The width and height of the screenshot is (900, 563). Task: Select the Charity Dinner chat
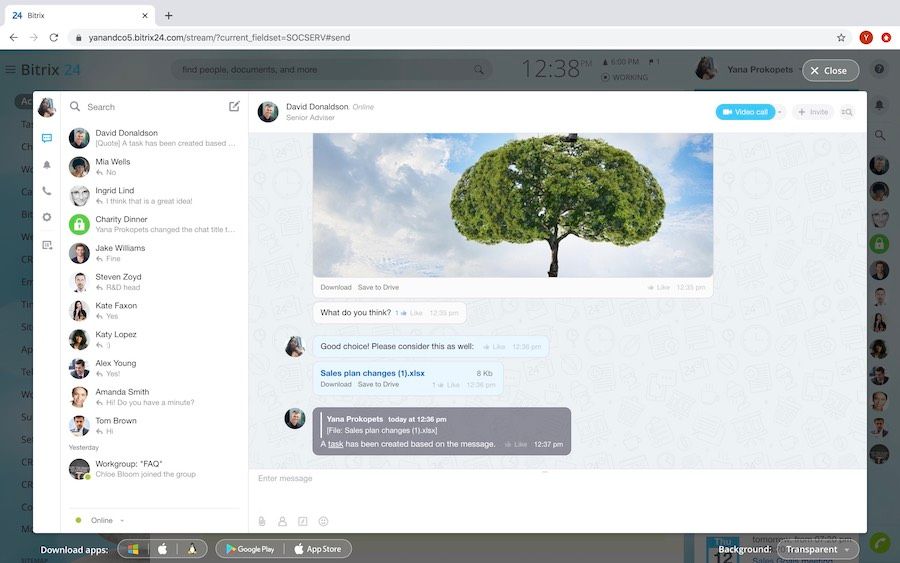150,224
